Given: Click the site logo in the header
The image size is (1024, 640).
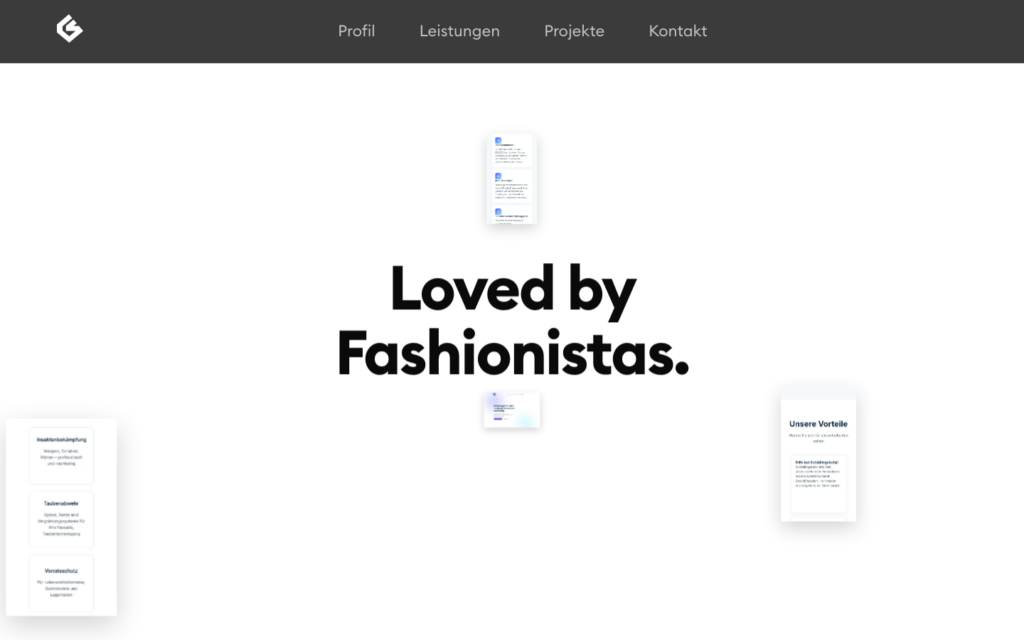Looking at the screenshot, I should pyautogui.click(x=69, y=29).
